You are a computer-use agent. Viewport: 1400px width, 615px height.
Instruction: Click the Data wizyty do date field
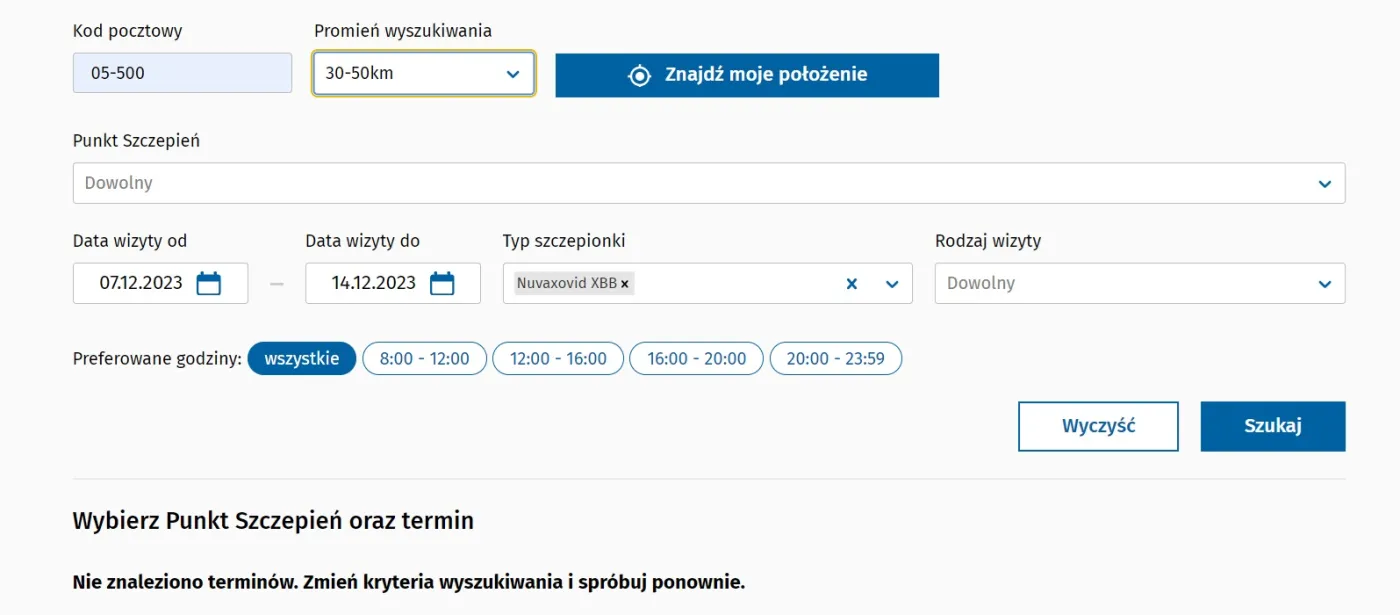(374, 283)
